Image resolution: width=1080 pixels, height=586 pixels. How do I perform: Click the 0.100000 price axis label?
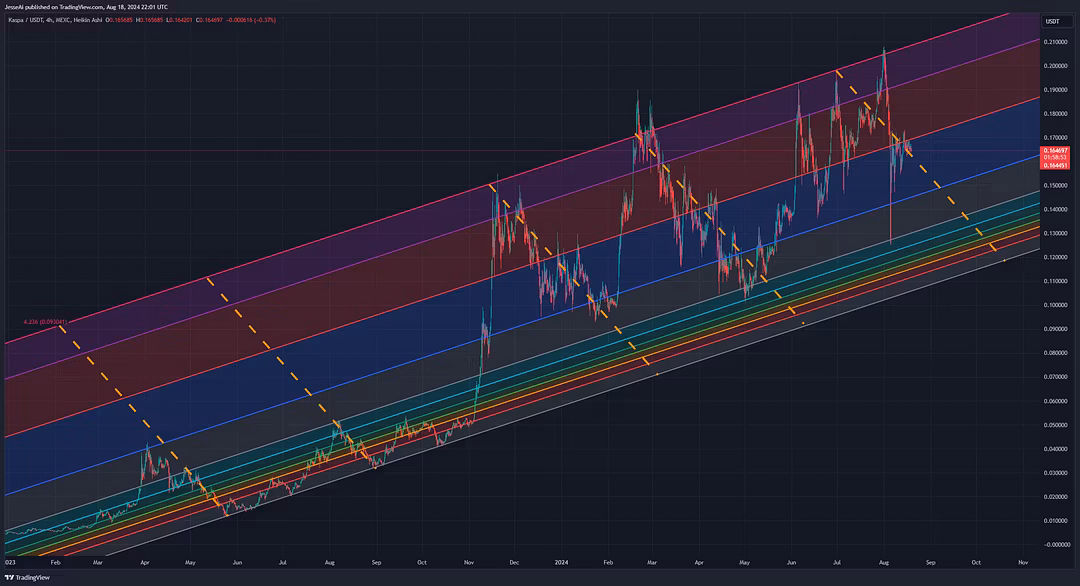click(1054, 305)
